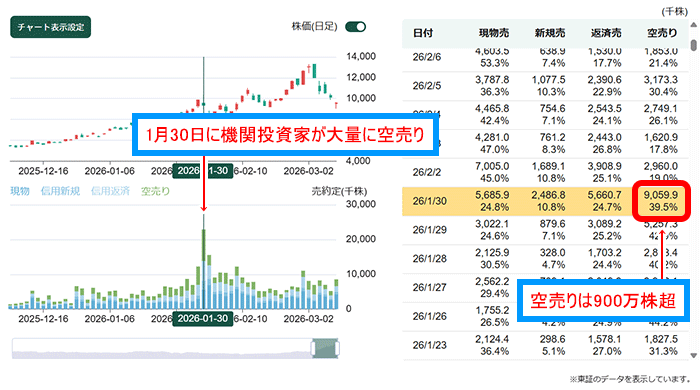The height and width of the screenshot is (390, 700).
Task: Toggle the 株価(日足) switch
Action: (x=355, y=27)
